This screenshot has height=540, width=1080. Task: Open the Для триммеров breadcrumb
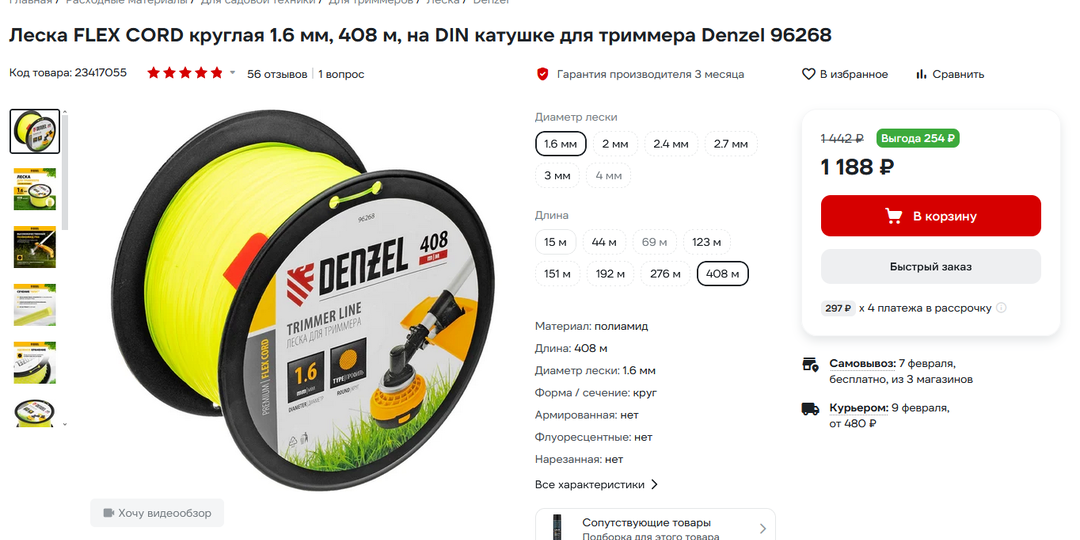[x=371, y=2]
